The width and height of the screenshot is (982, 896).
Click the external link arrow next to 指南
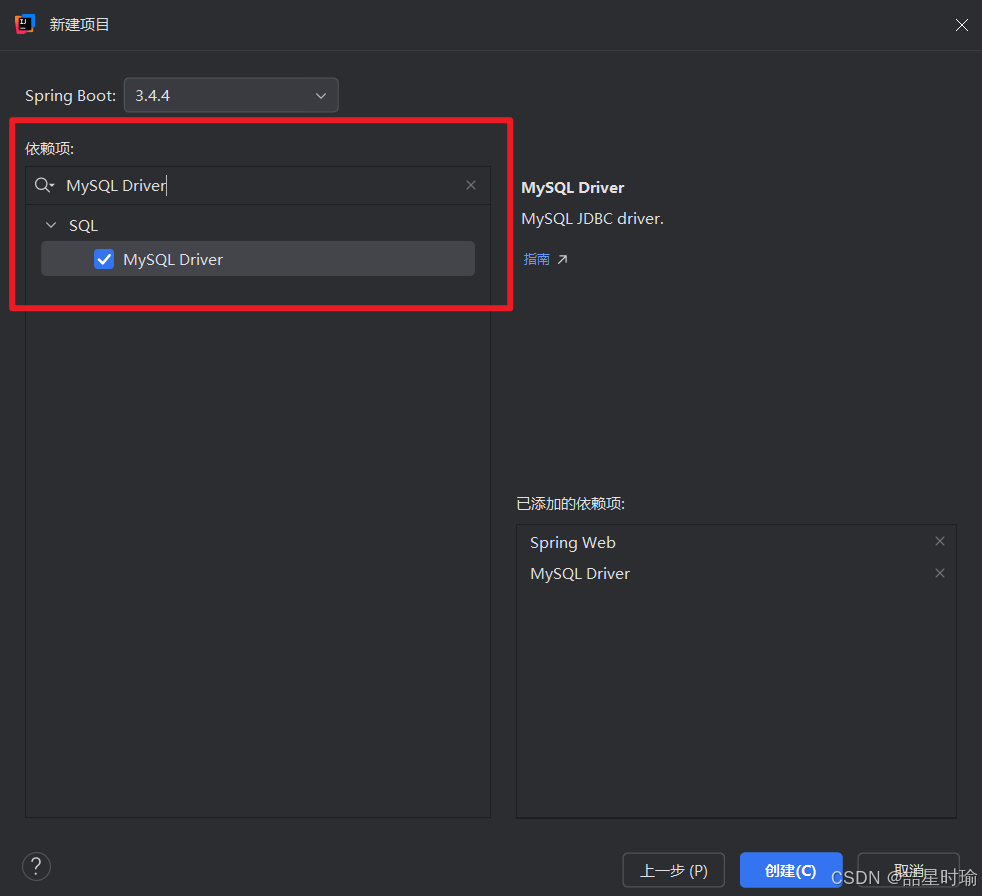(x=562, y=259)
